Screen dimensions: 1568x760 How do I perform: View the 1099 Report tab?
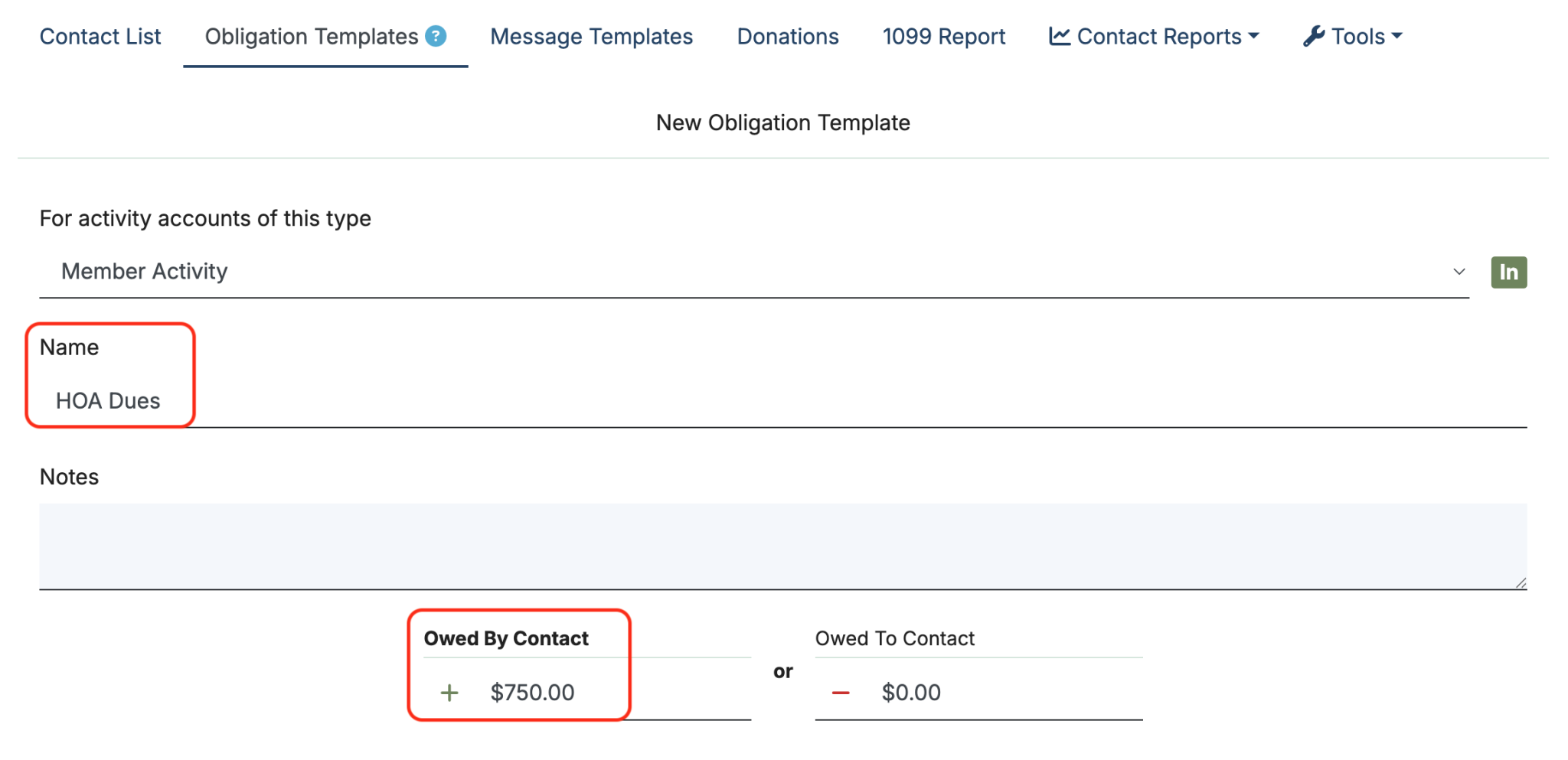(944, 35)
